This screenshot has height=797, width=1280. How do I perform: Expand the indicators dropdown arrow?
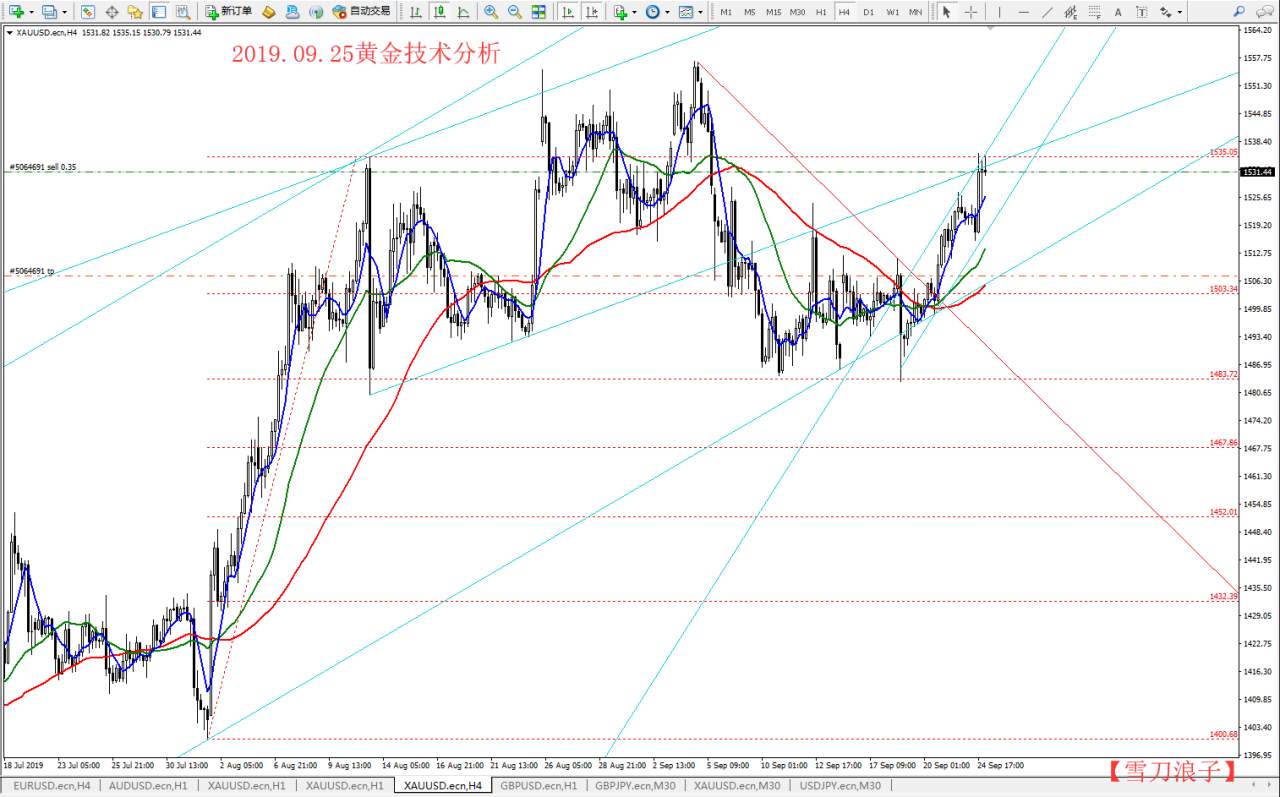tap(635, 12)
